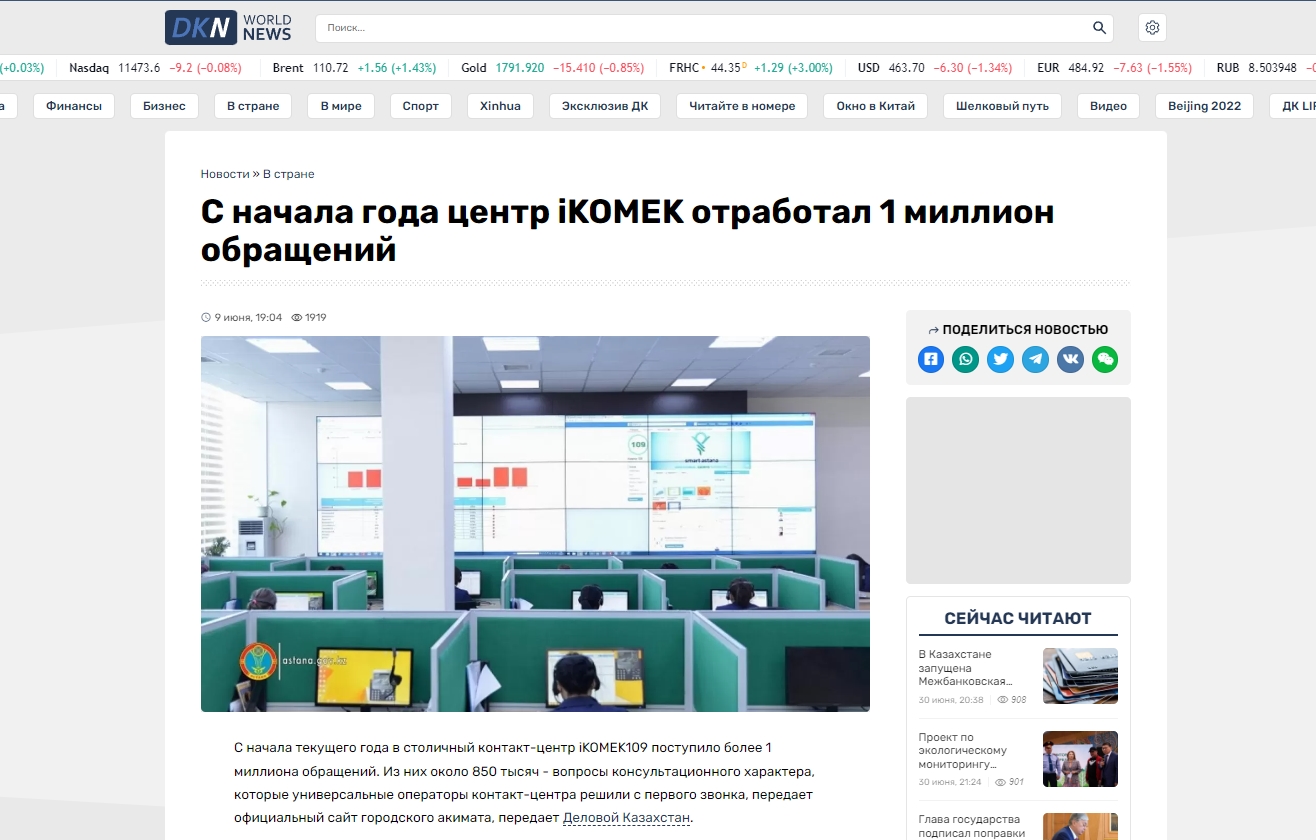Share the news on Facebook
Image resolution: width=1316 pixels, height=840 pixels.
[931, 360]
